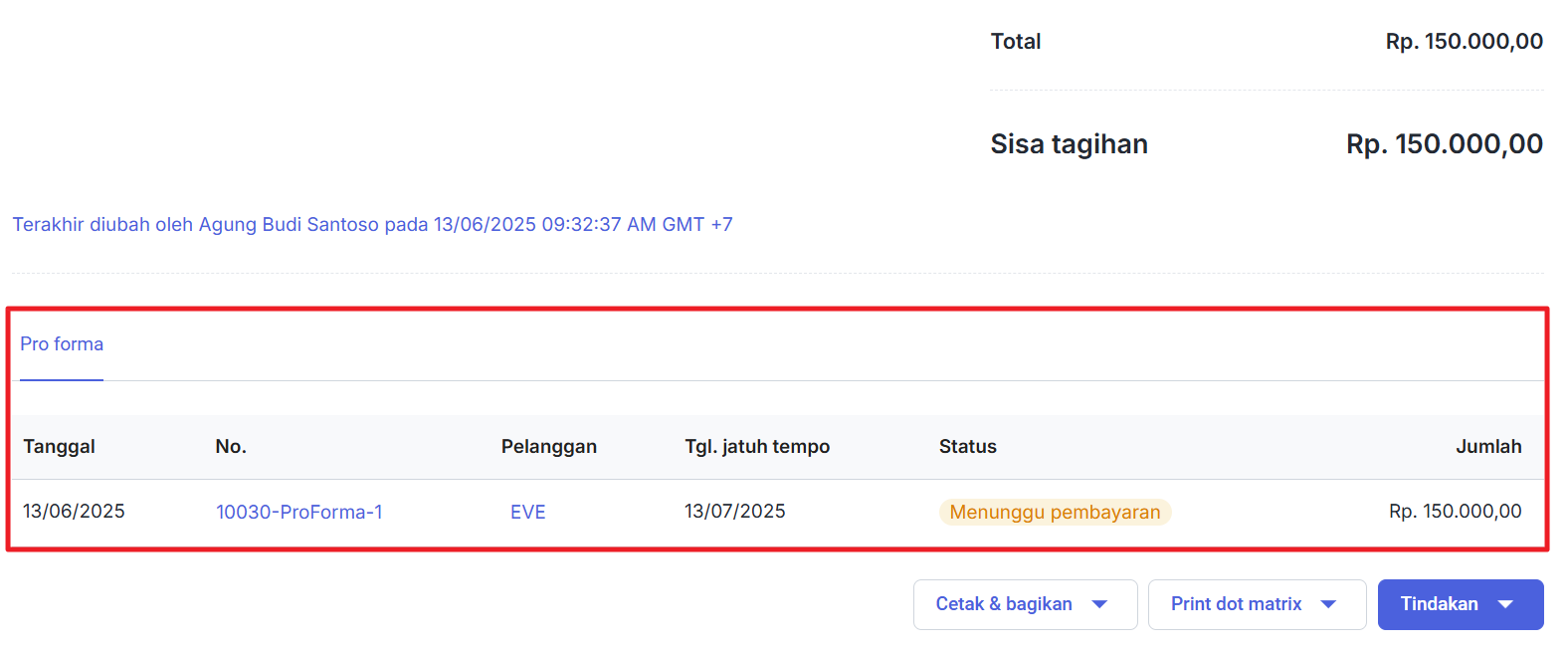Select the 13/06/2025 date cell
The width and height of the screenshot is (1568, 652).
(75, 512)
